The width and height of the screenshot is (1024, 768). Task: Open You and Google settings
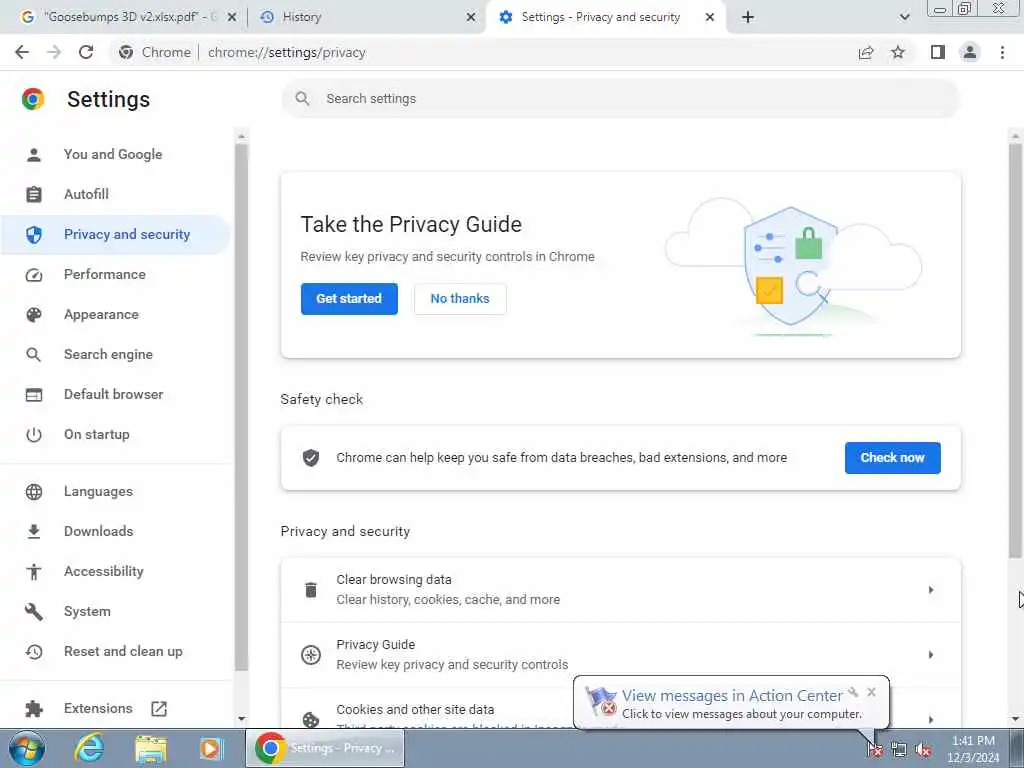point(113,154)
